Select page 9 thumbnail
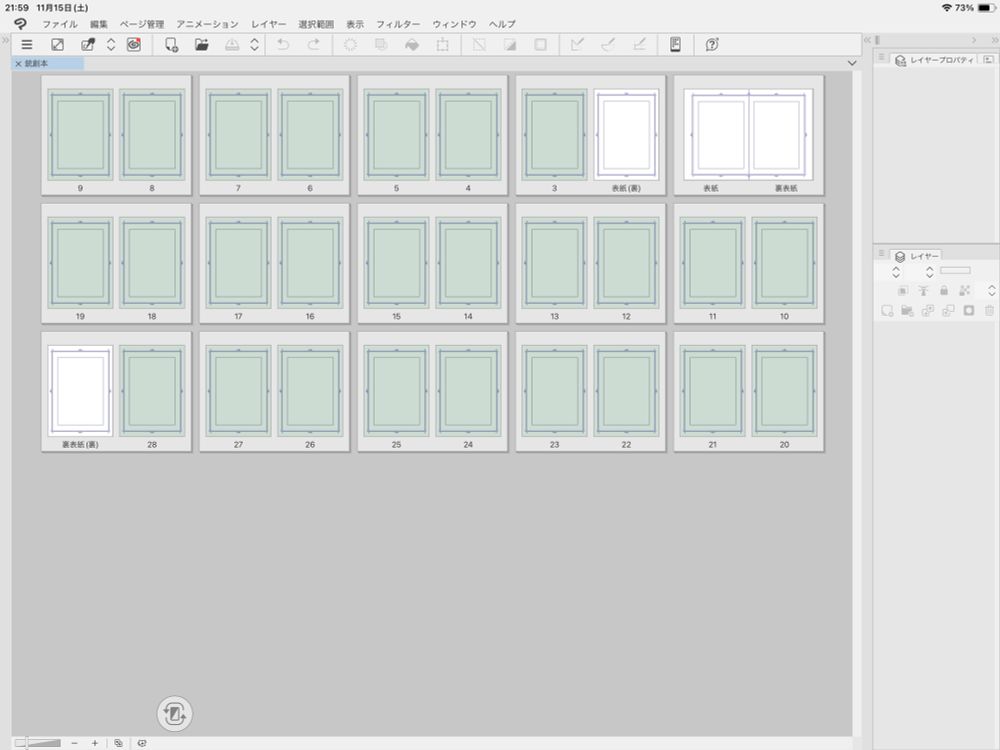Image resolution: width=1000 pixels, height=750 pixels. (80, 135)
